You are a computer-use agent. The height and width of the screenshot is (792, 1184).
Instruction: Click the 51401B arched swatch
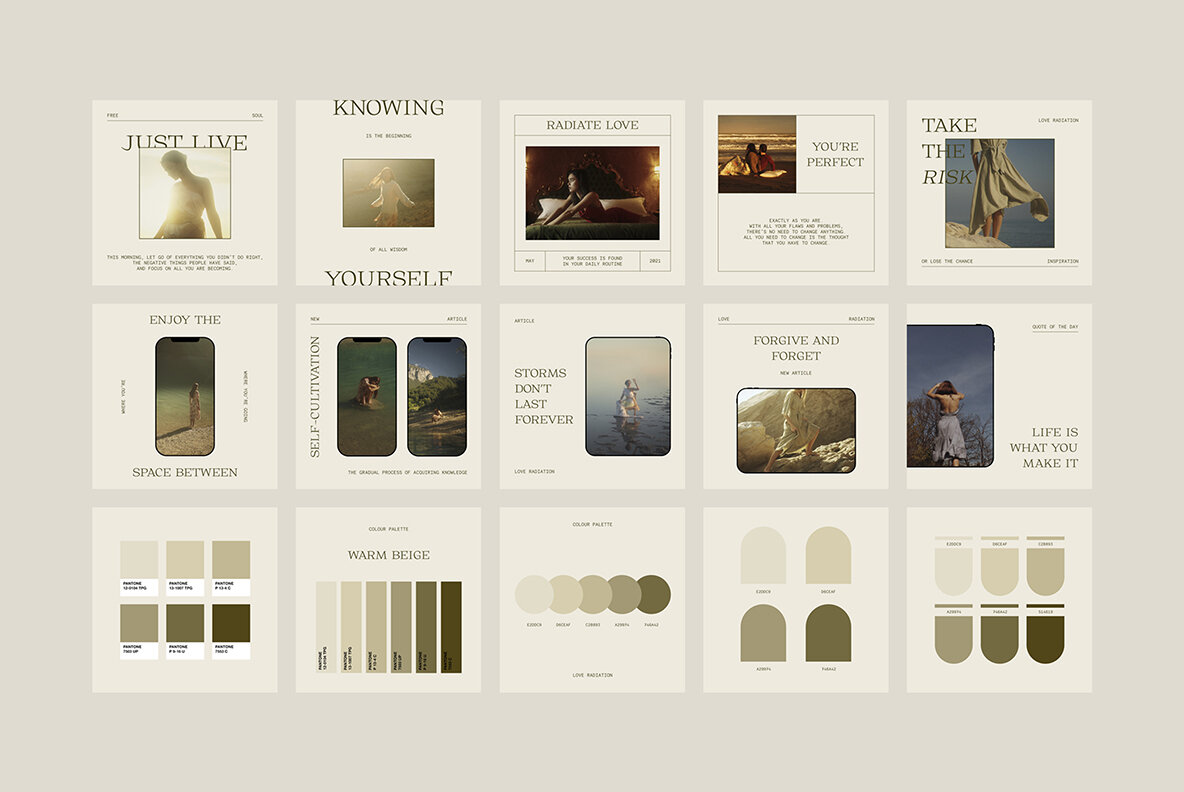coord(1045,638)
